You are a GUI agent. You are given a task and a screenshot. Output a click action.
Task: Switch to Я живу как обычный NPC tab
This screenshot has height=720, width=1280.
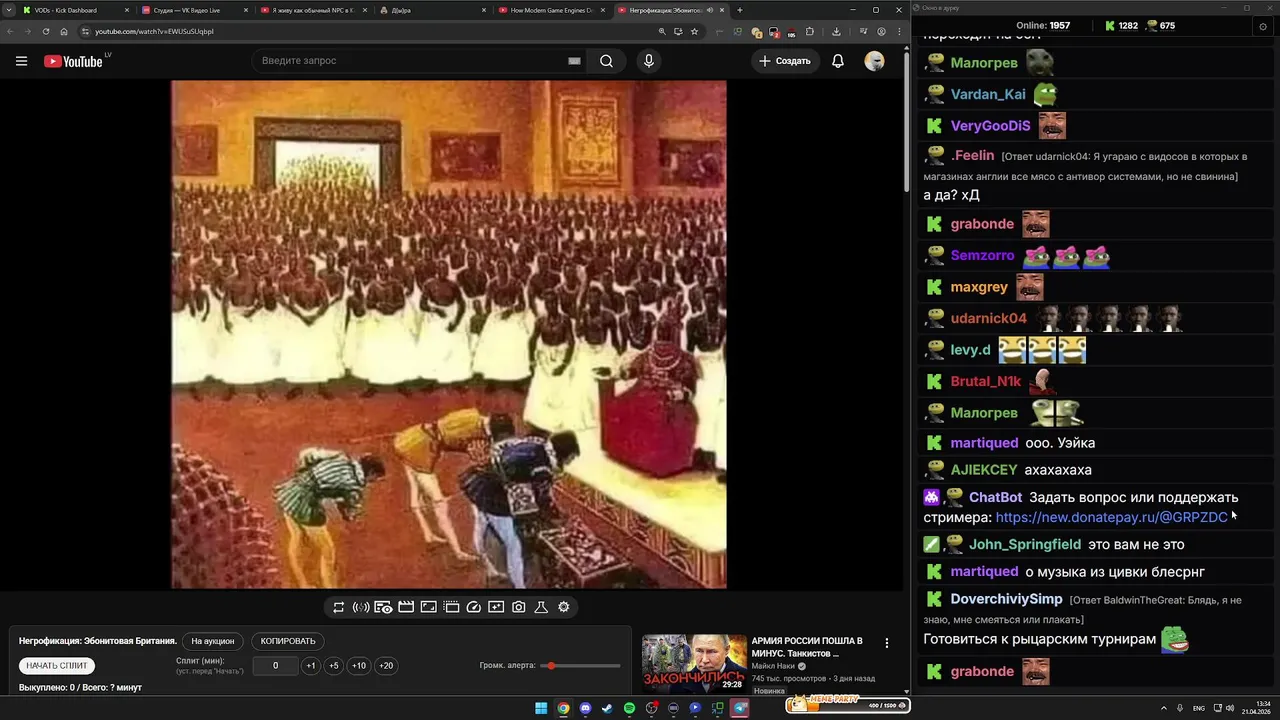click(x=312, y=10)
